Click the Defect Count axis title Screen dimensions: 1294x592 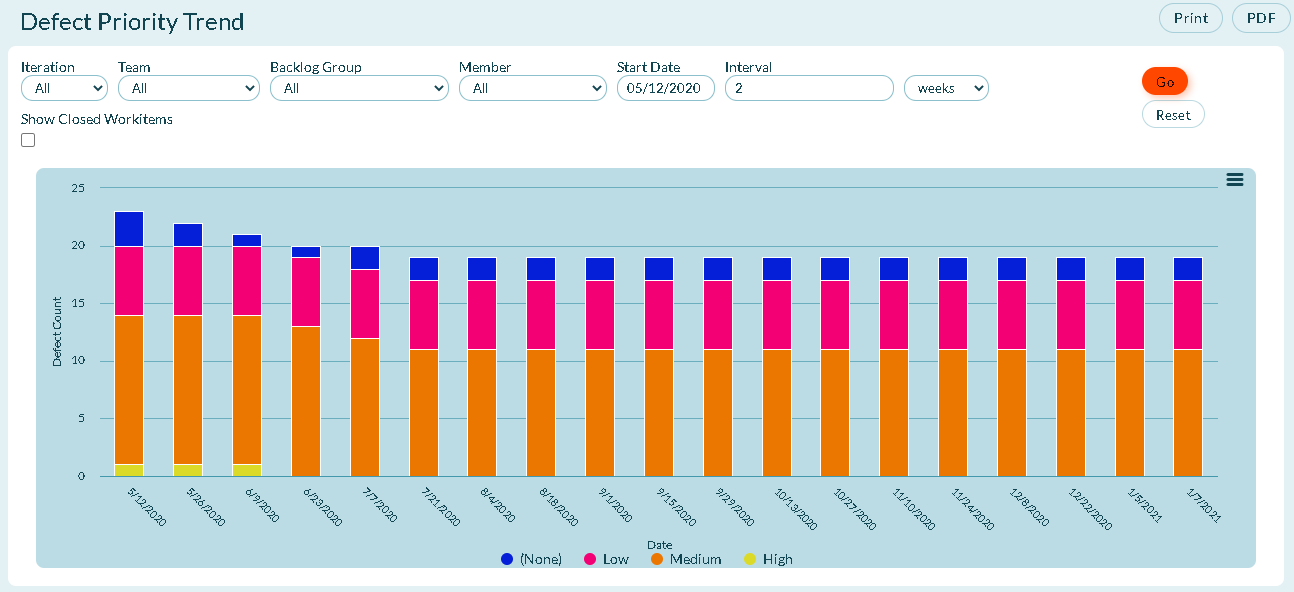(57, 331)
